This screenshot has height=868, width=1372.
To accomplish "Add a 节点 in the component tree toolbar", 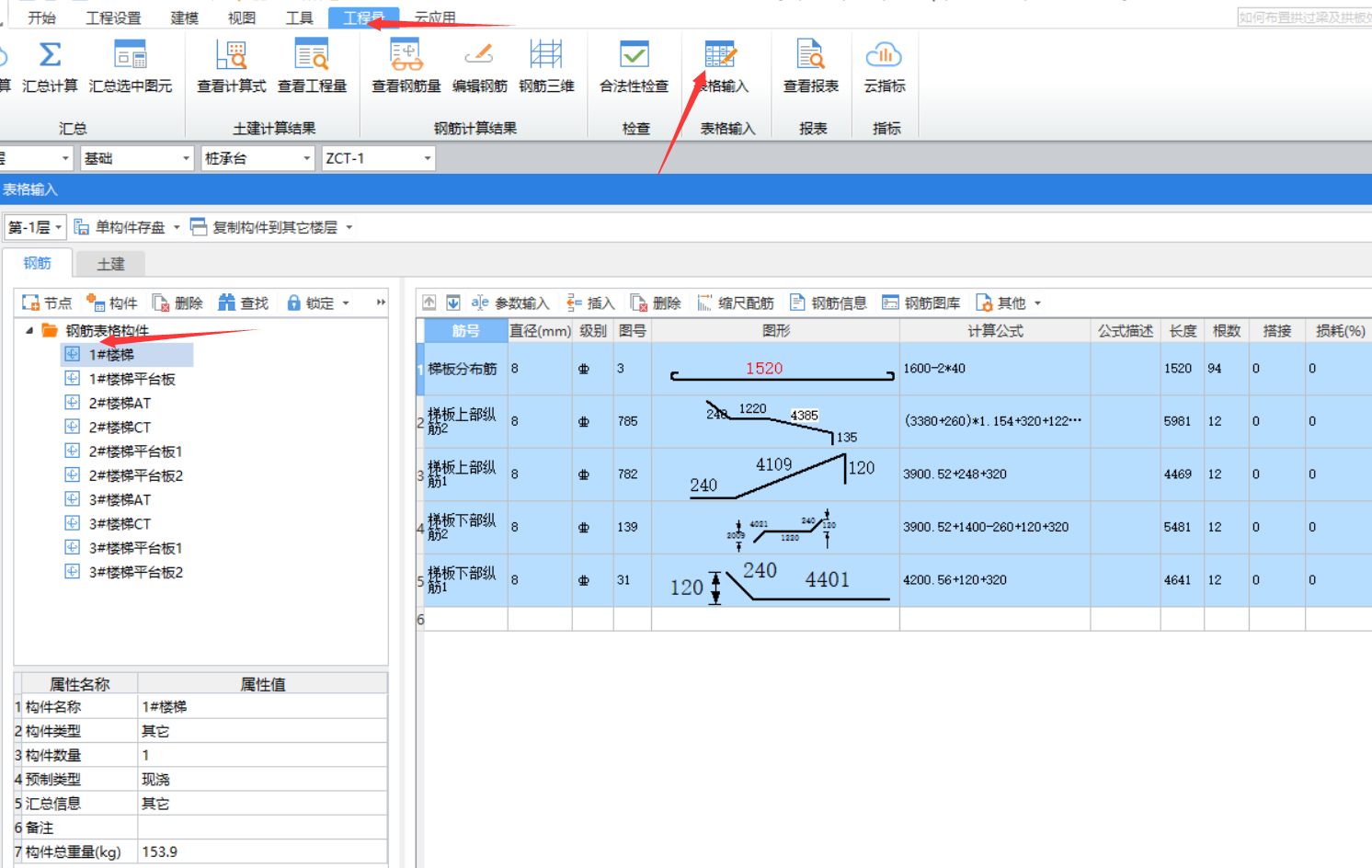I will tap(47, 303).
